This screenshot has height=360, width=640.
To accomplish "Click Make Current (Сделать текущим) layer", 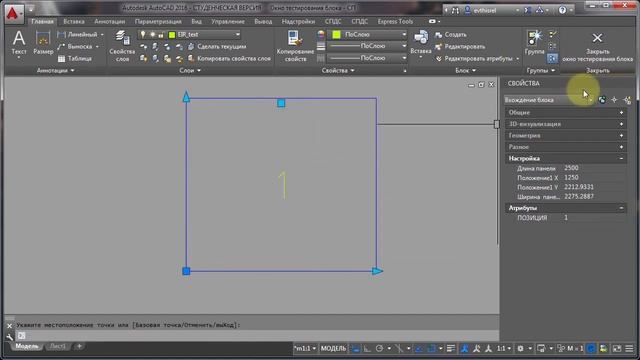I will (217, 47).
